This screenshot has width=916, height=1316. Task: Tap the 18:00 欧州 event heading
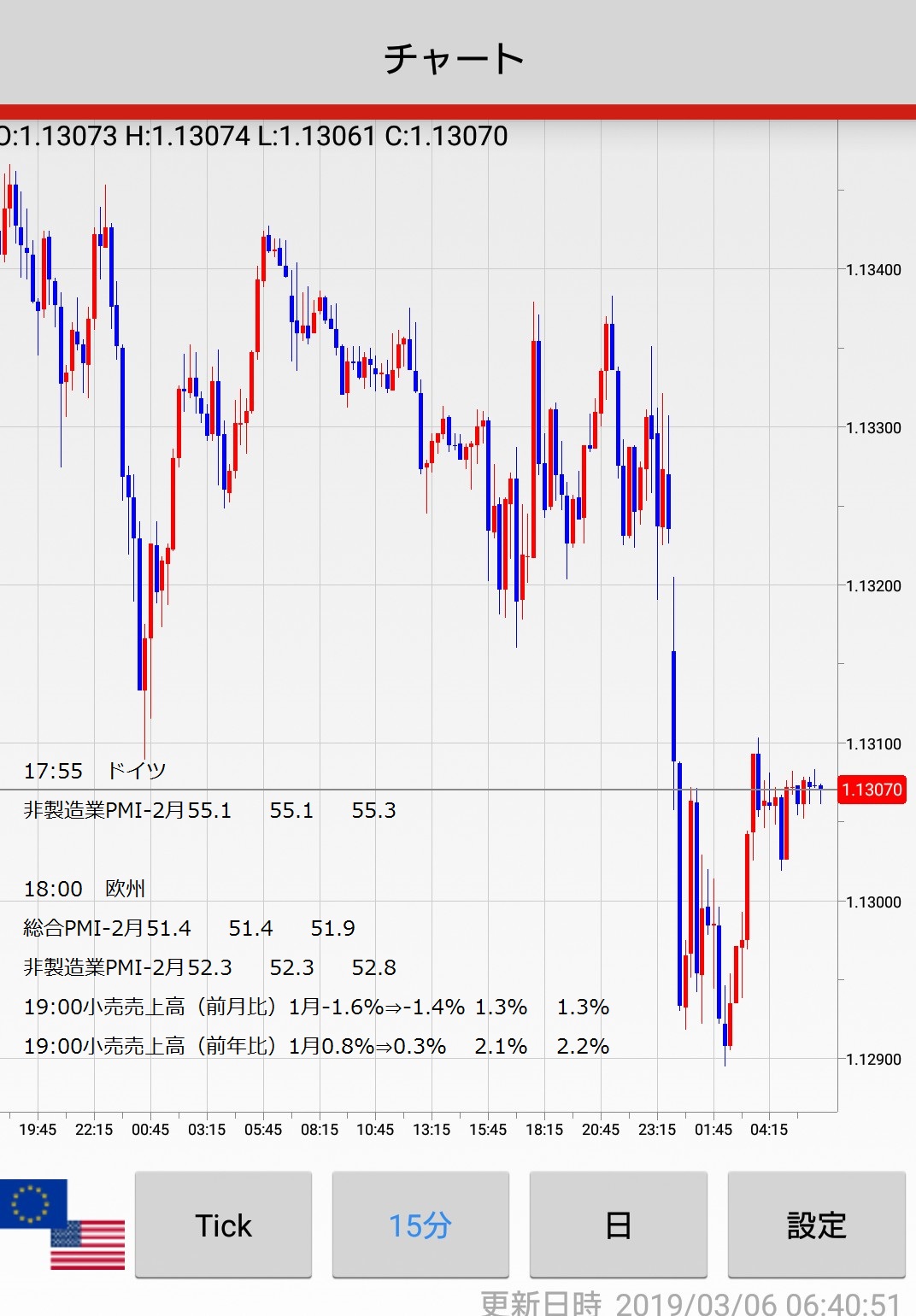coord(84,889)
